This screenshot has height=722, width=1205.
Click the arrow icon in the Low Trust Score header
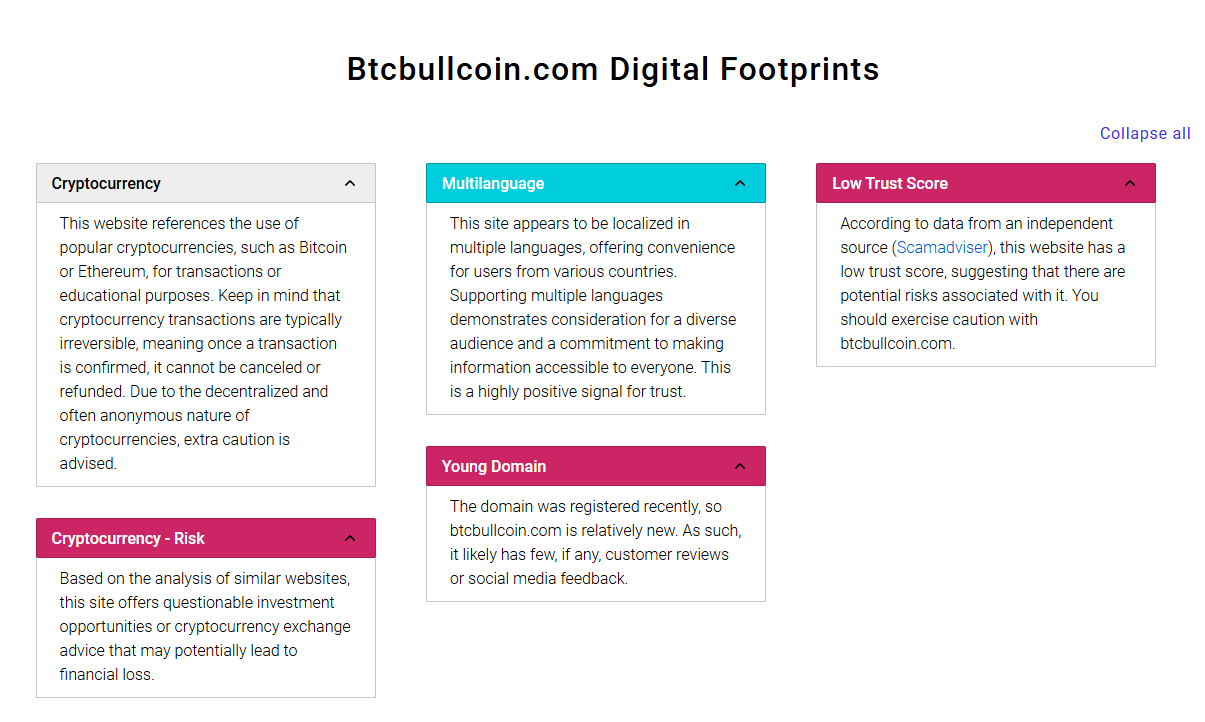[1130, 183]
